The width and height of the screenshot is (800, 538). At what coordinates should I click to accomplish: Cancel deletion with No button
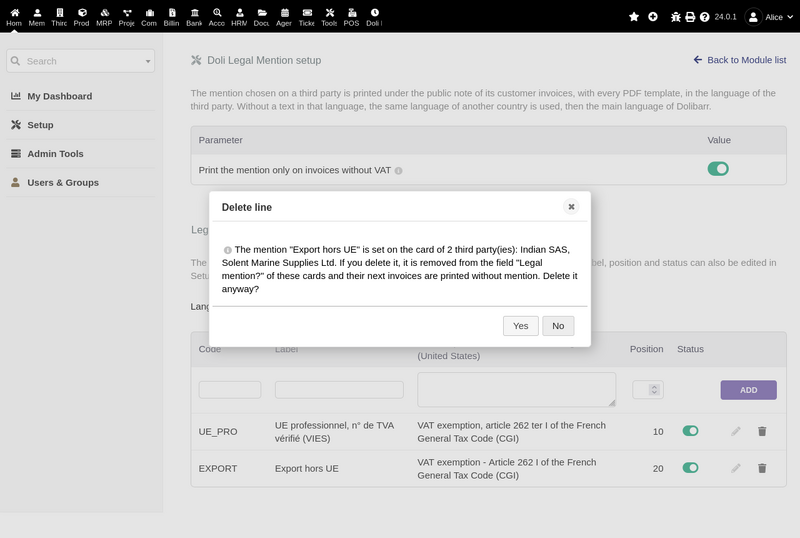coord(558,326)
